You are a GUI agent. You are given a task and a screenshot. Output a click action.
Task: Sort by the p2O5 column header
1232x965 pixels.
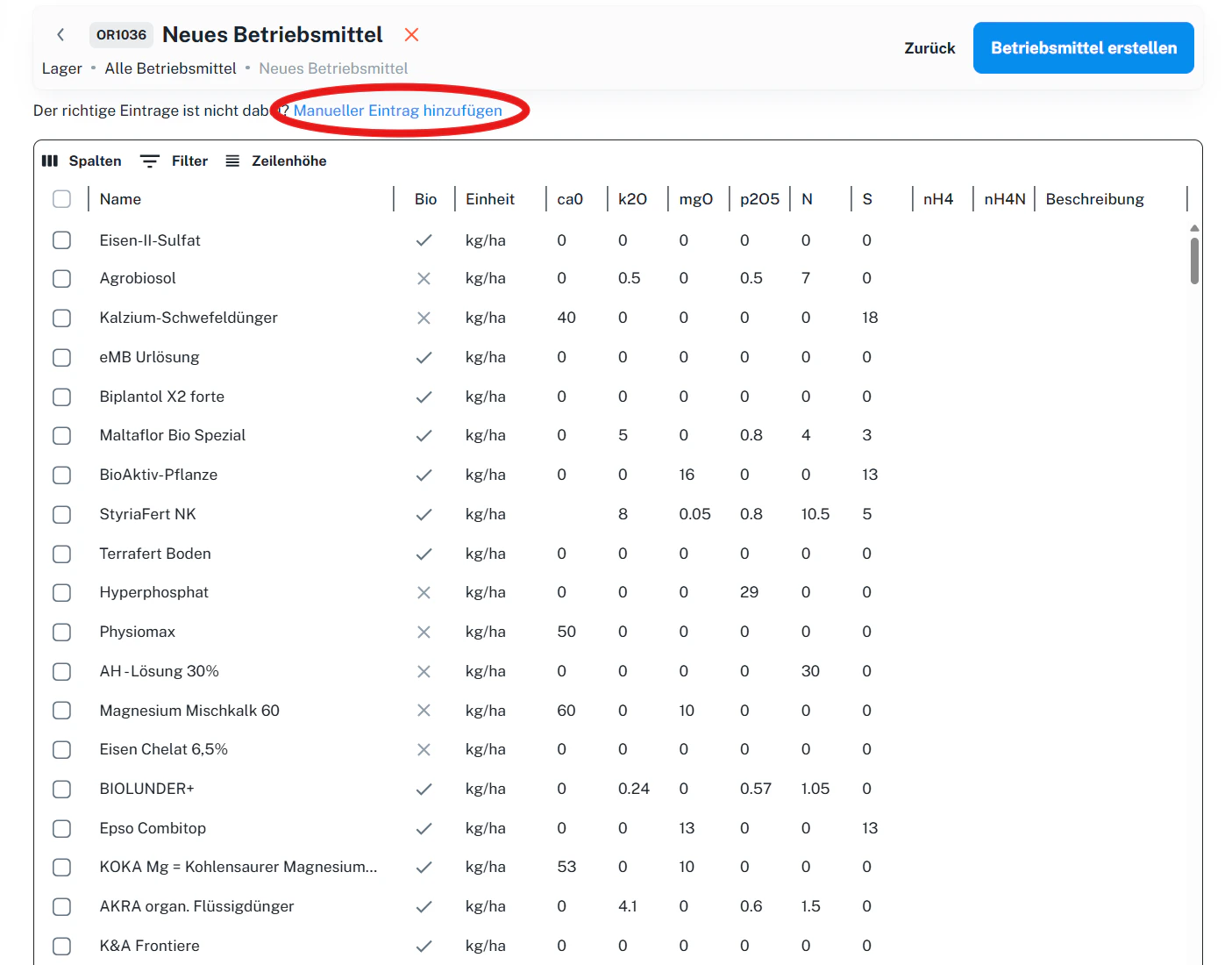tap(759, 199)
